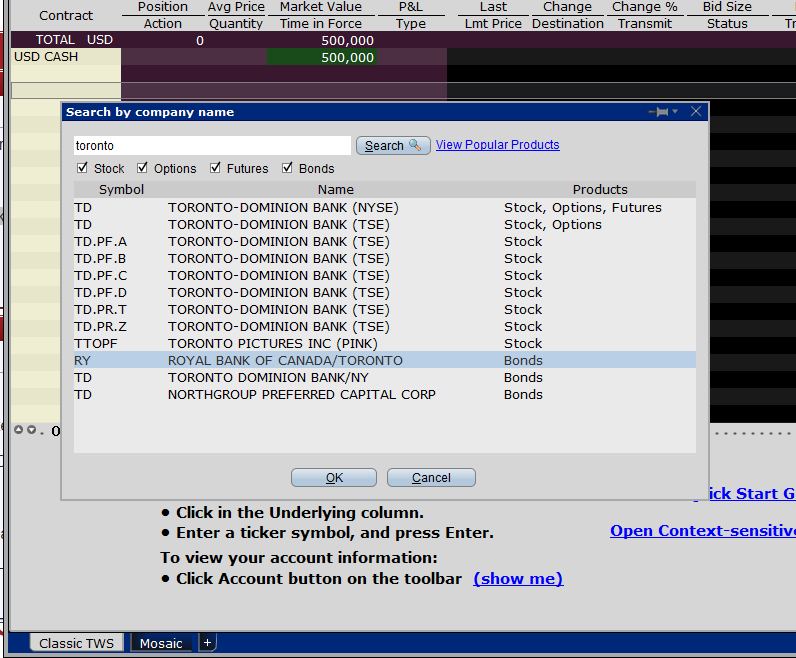Toggle the Stock checkbox

pos(82,168)
